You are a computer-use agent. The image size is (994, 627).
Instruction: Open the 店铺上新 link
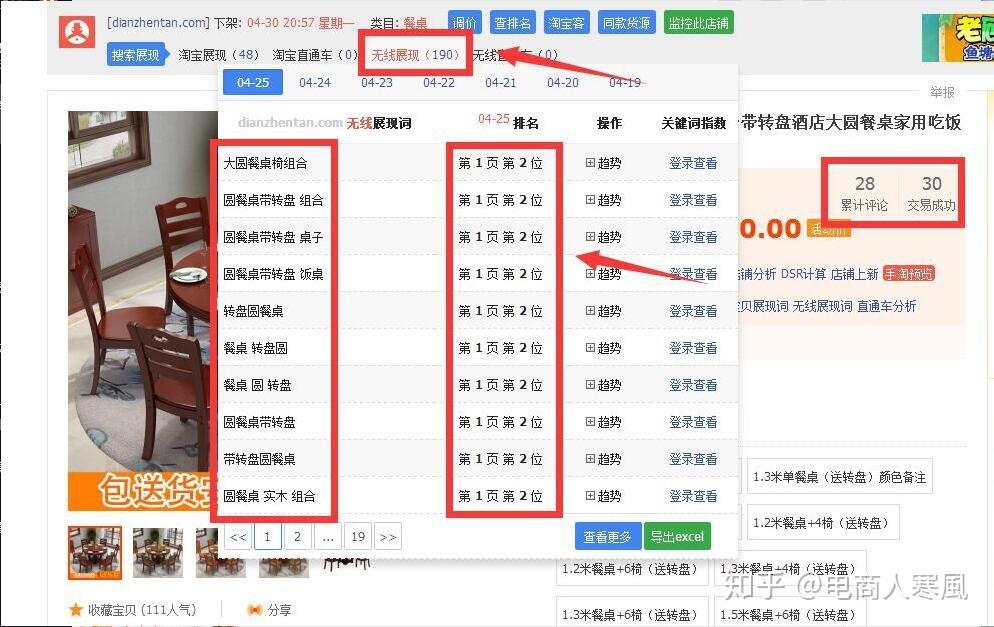click(854, 274)
